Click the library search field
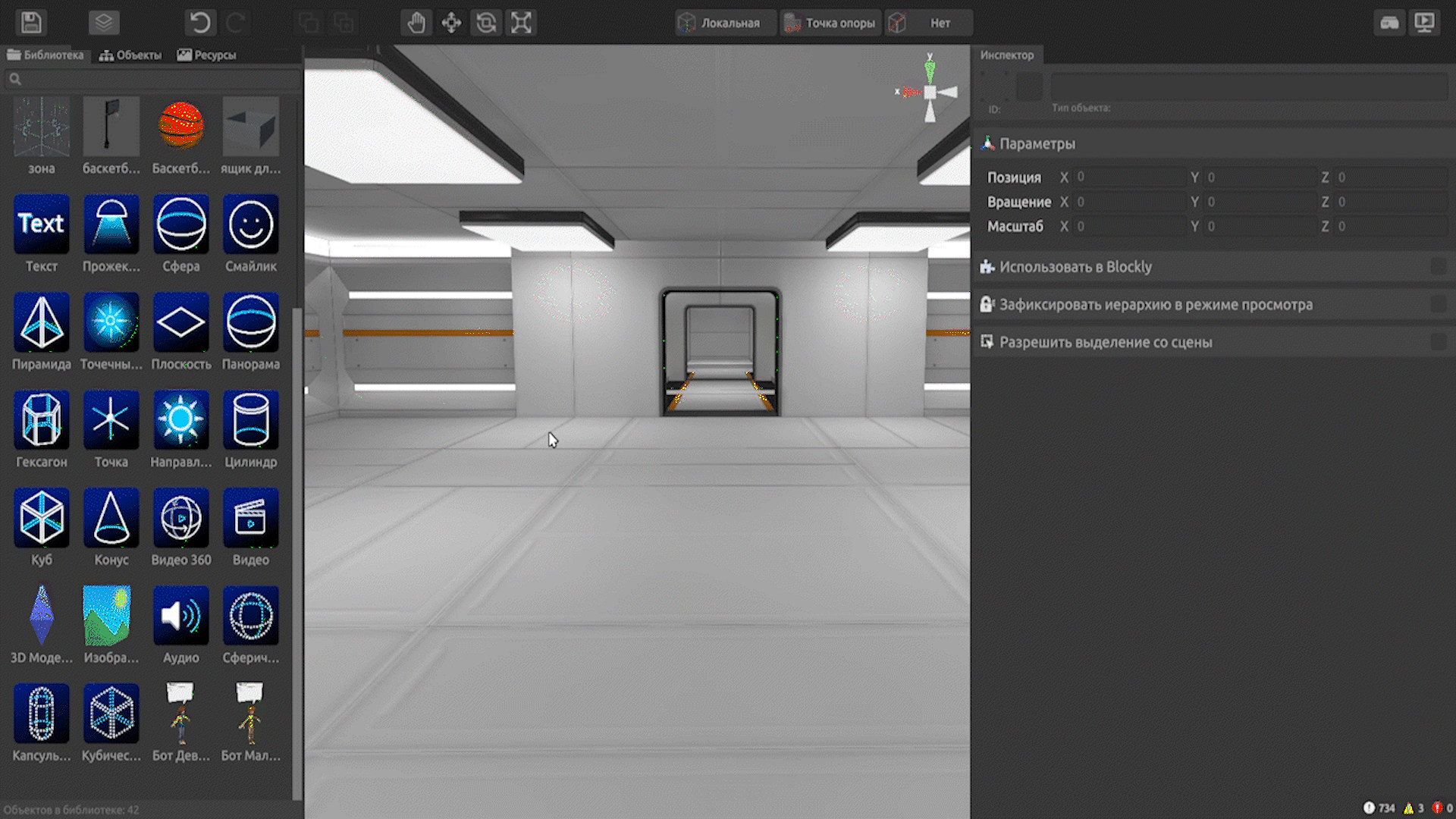 click(152, 79)
